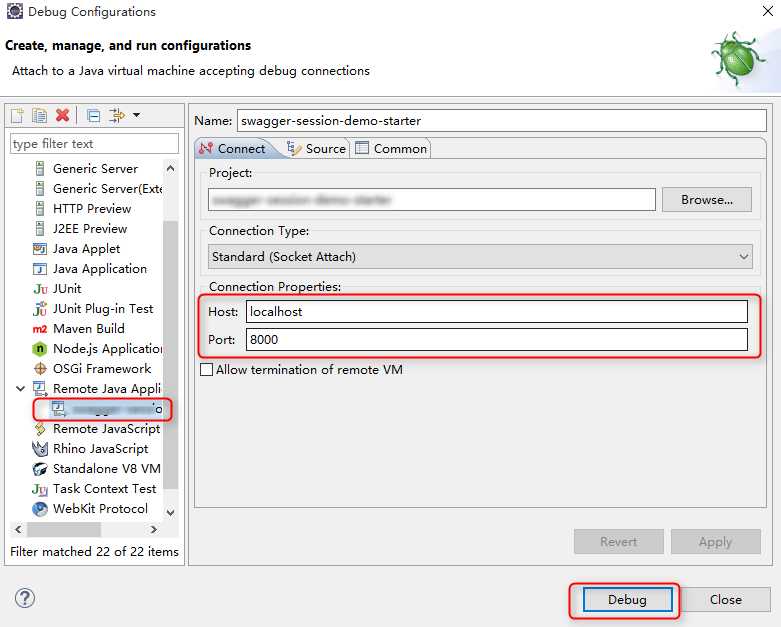Click the Project text field
Viewport: 781px width, 627px height.
click(432, 200)
